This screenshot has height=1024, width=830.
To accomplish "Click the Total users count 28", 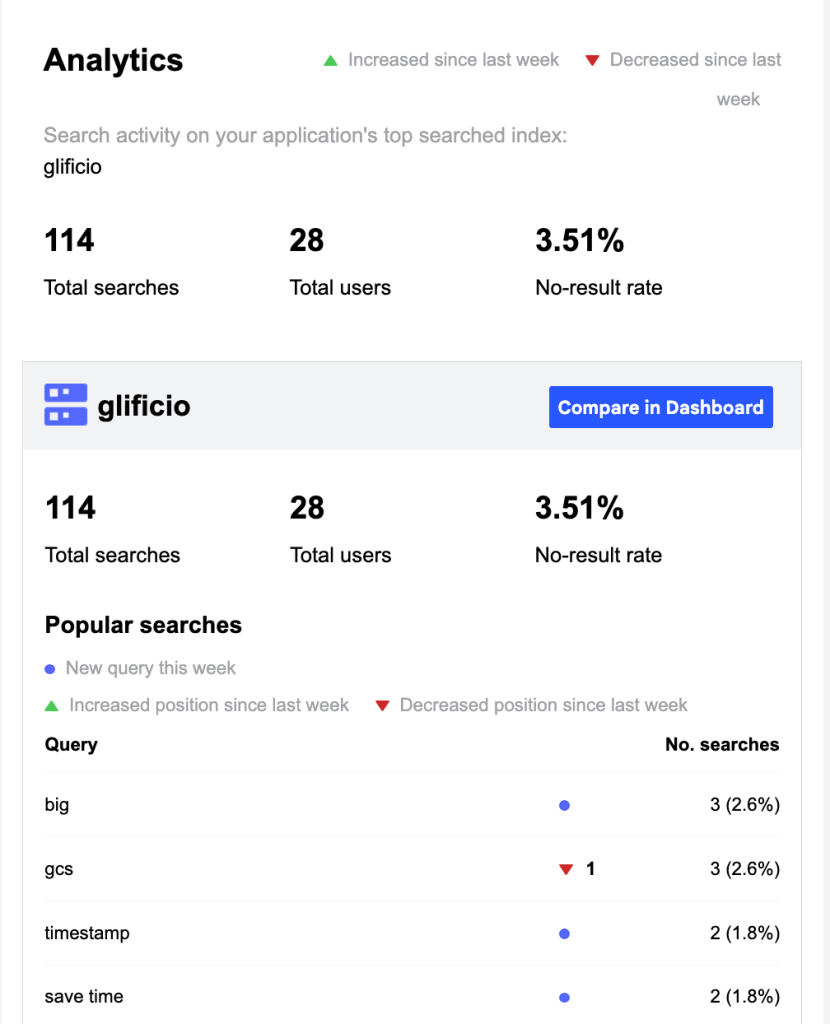I will (x=306, y=240).
